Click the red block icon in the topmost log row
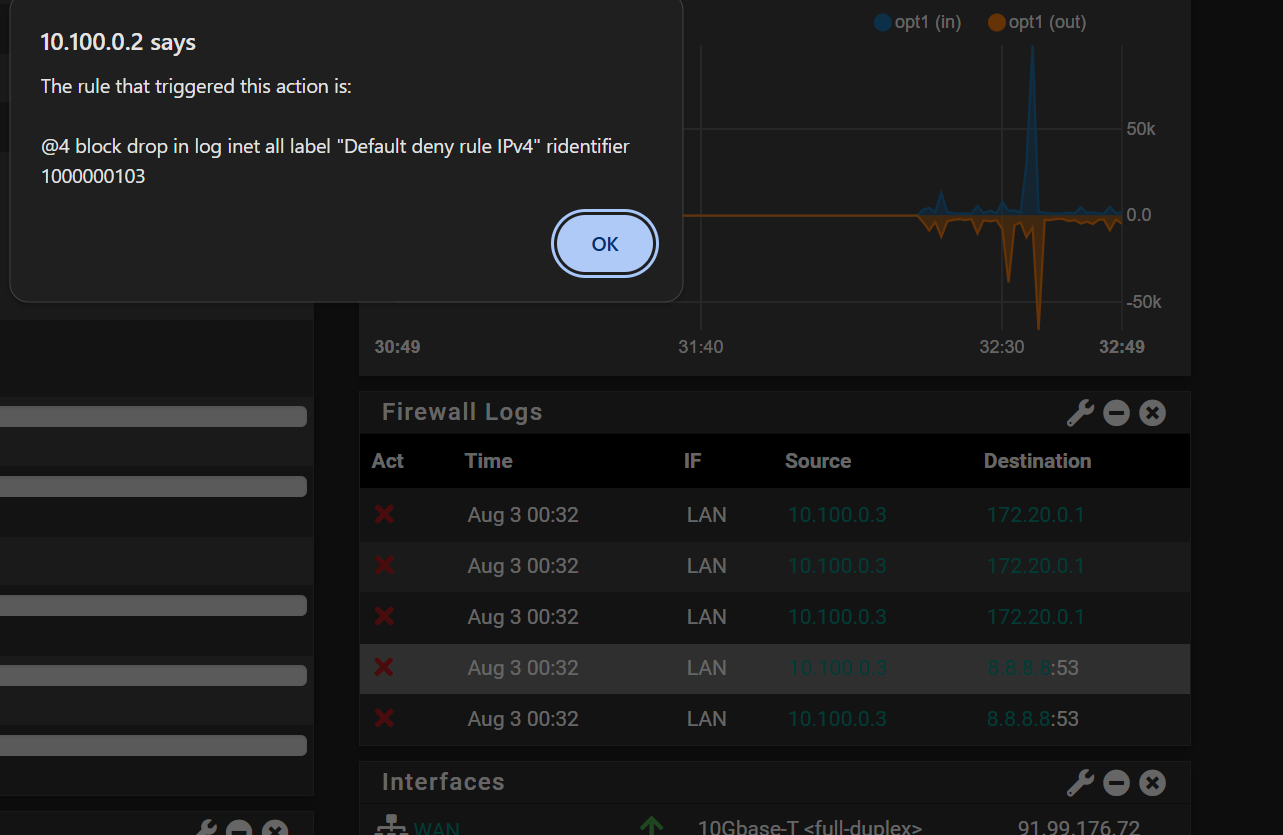Image resolution: width=1283 pixels, height=835 pixels. [x=384, y=515]
